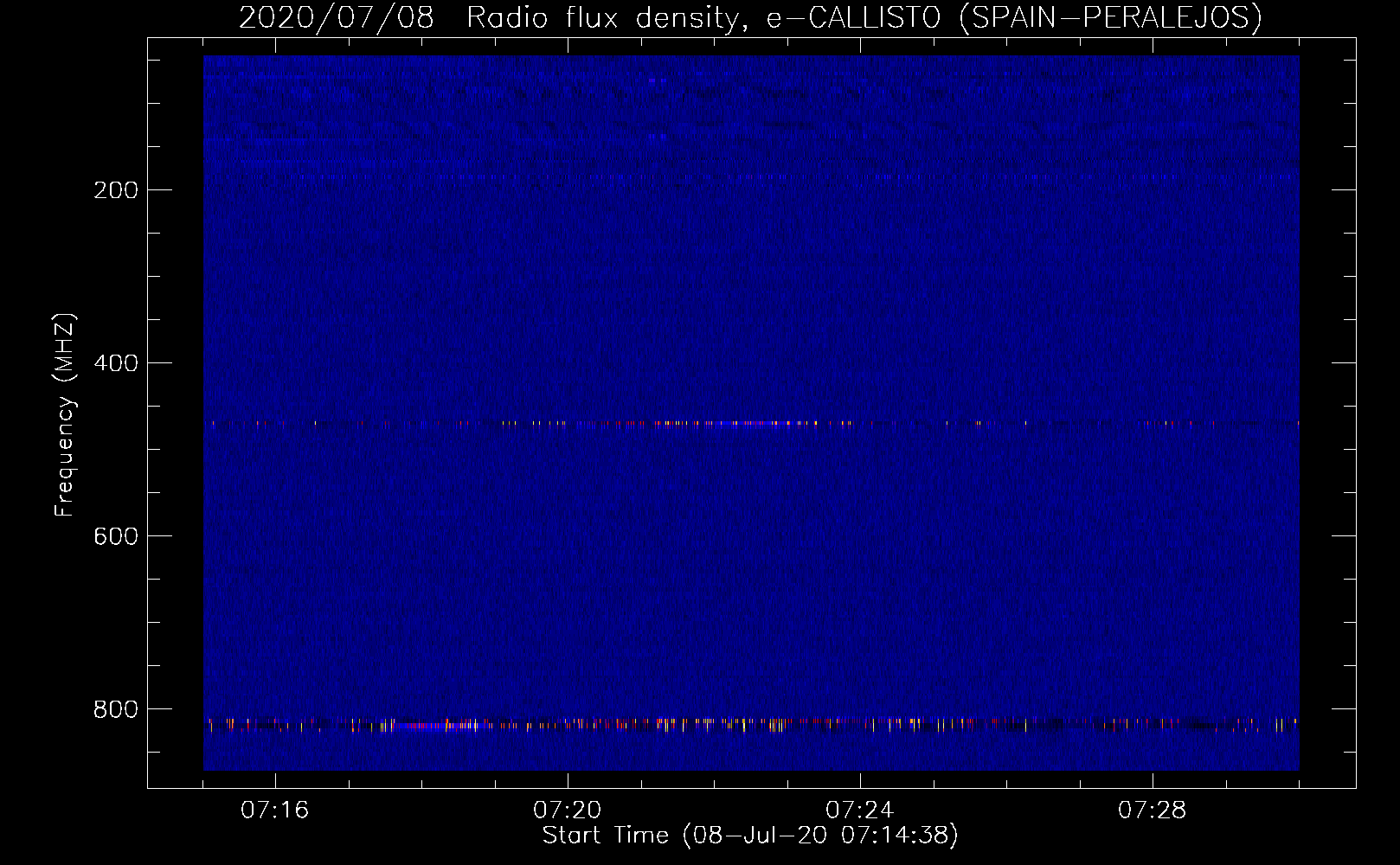The image size is (1400, 865).
Task: Click the 200 frequency tick label
Action: 116,190
